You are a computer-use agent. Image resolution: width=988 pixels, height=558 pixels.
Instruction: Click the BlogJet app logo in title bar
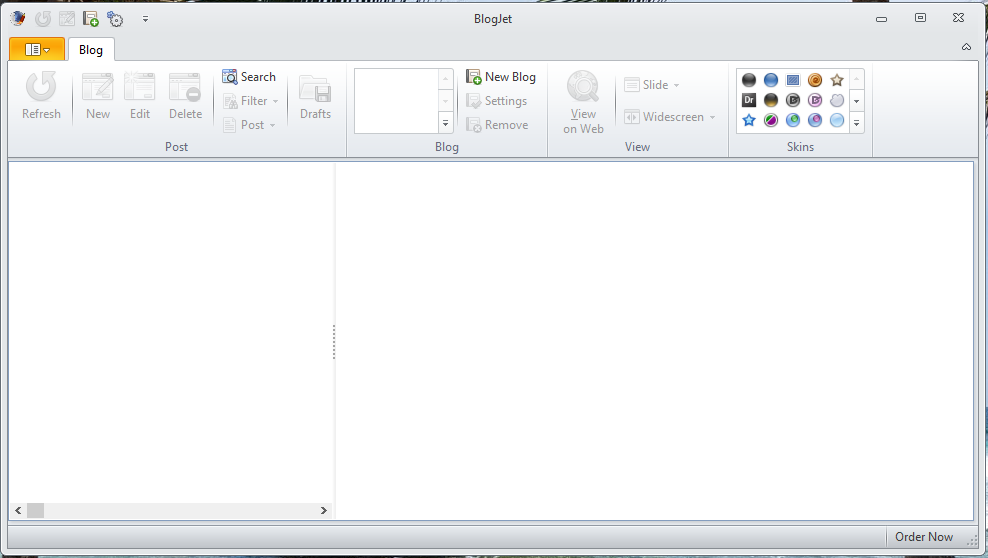tap(18, 18)
